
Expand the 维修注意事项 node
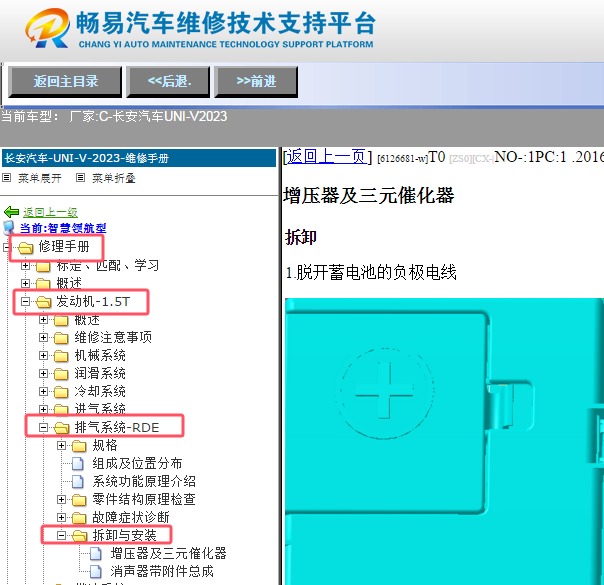pyautogui.click(x=43, y=337)
